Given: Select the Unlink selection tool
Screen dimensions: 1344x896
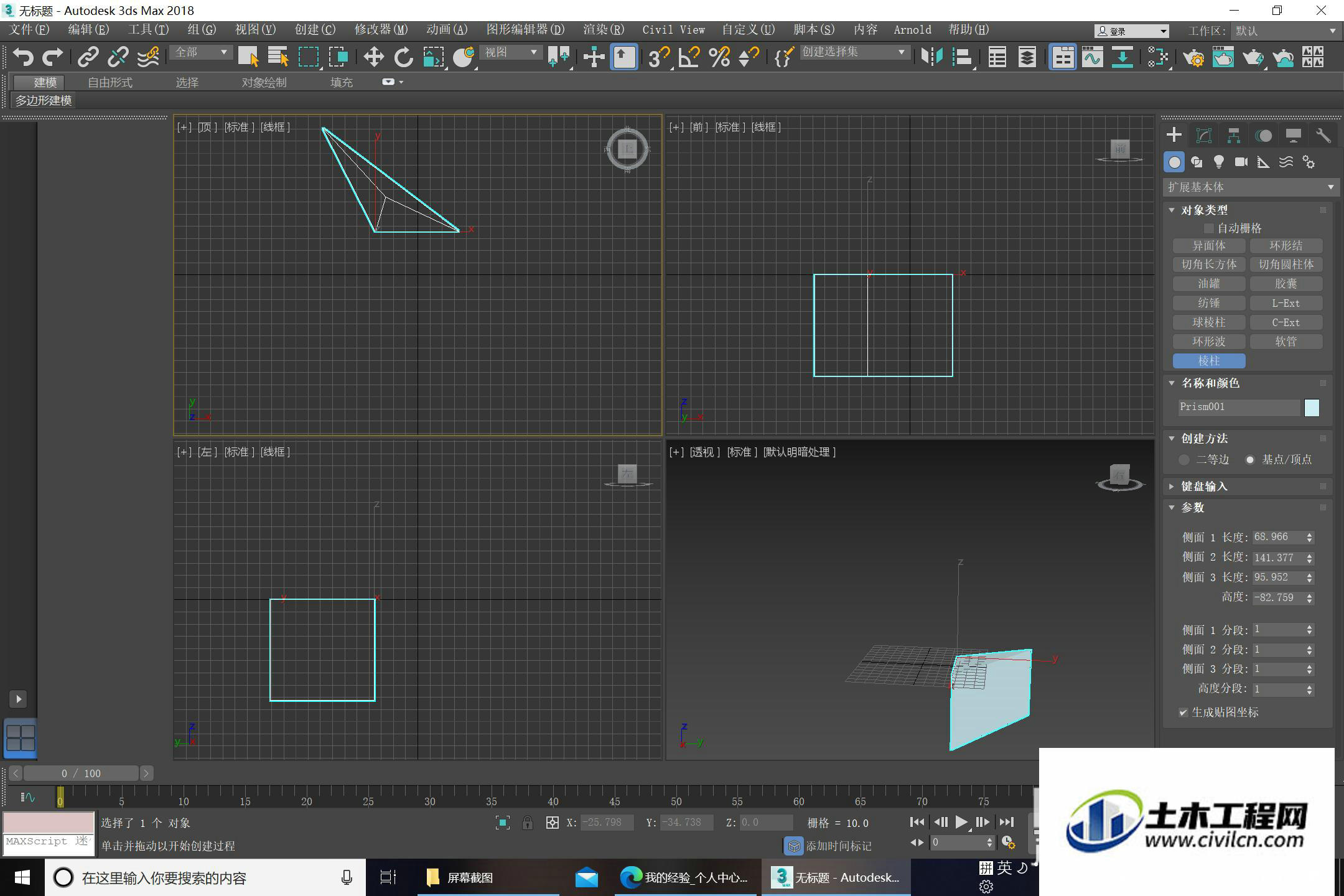Looking at the screenshot, I should pyautogui.click(x=118, y=57).
